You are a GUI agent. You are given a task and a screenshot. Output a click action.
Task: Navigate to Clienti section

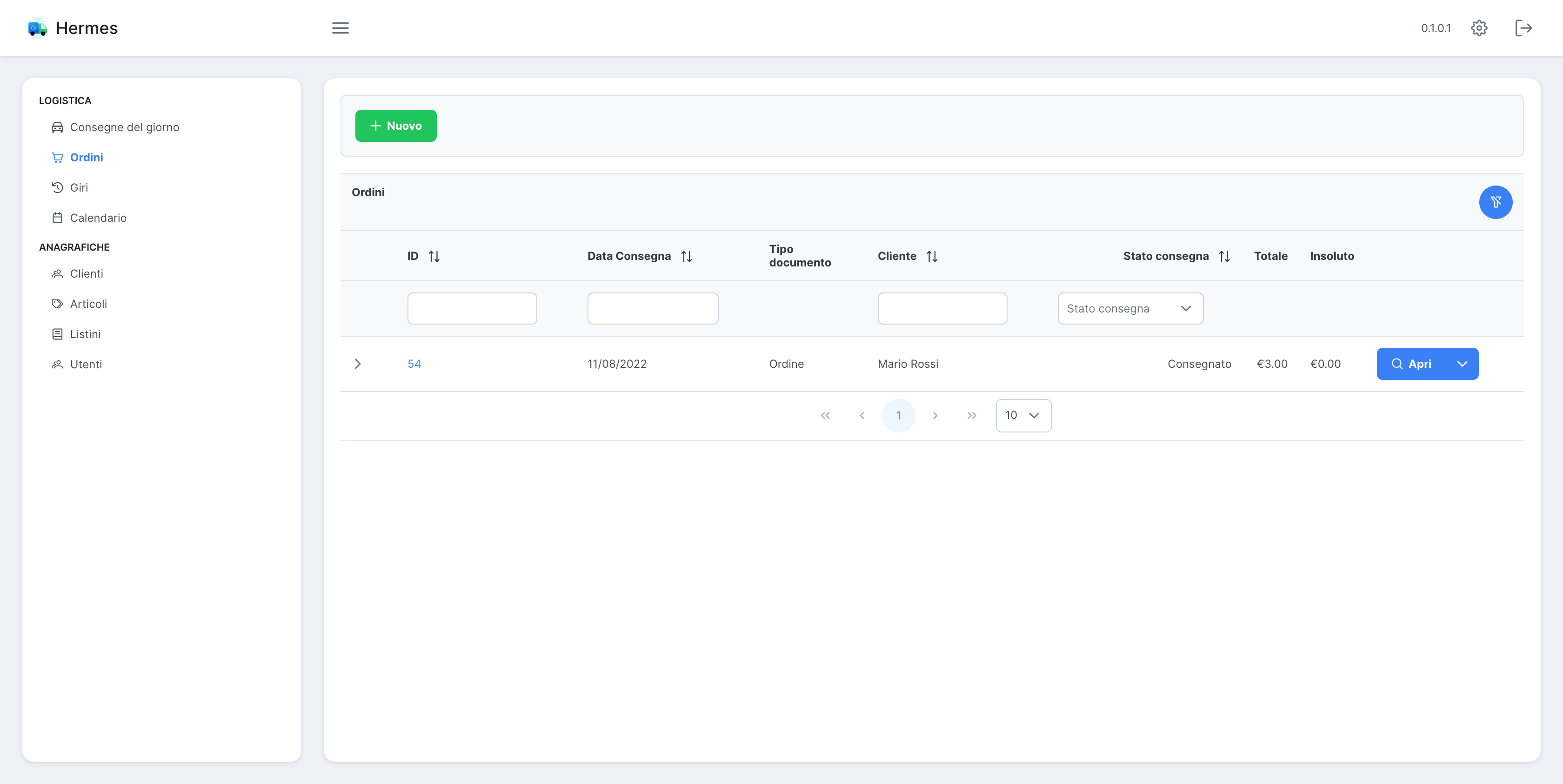click(x=86, y=273)
